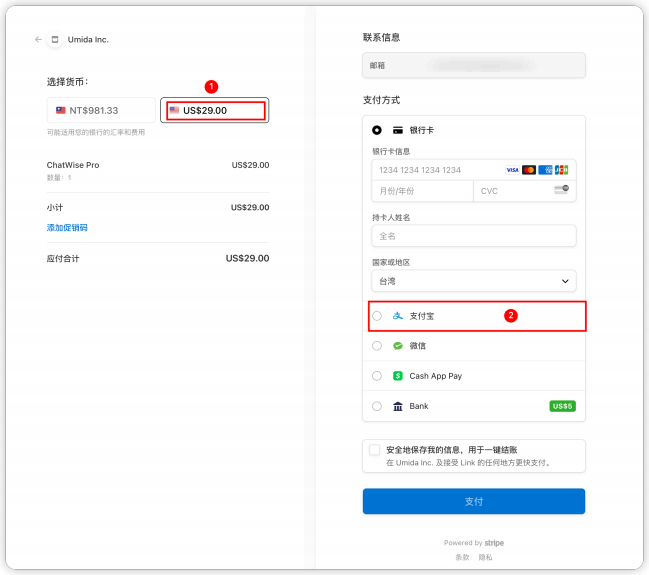Click the Taiwan flag icon
Image resolution: width=649 pixels, height=575 pixels.
tap(61, 110)
